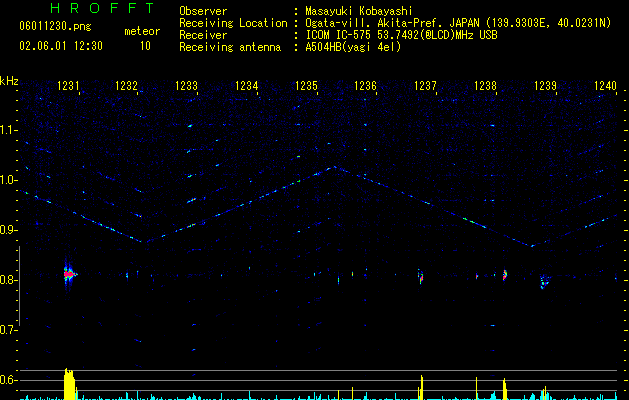Click the 0.7 kHz axis label

coord(8,330)
